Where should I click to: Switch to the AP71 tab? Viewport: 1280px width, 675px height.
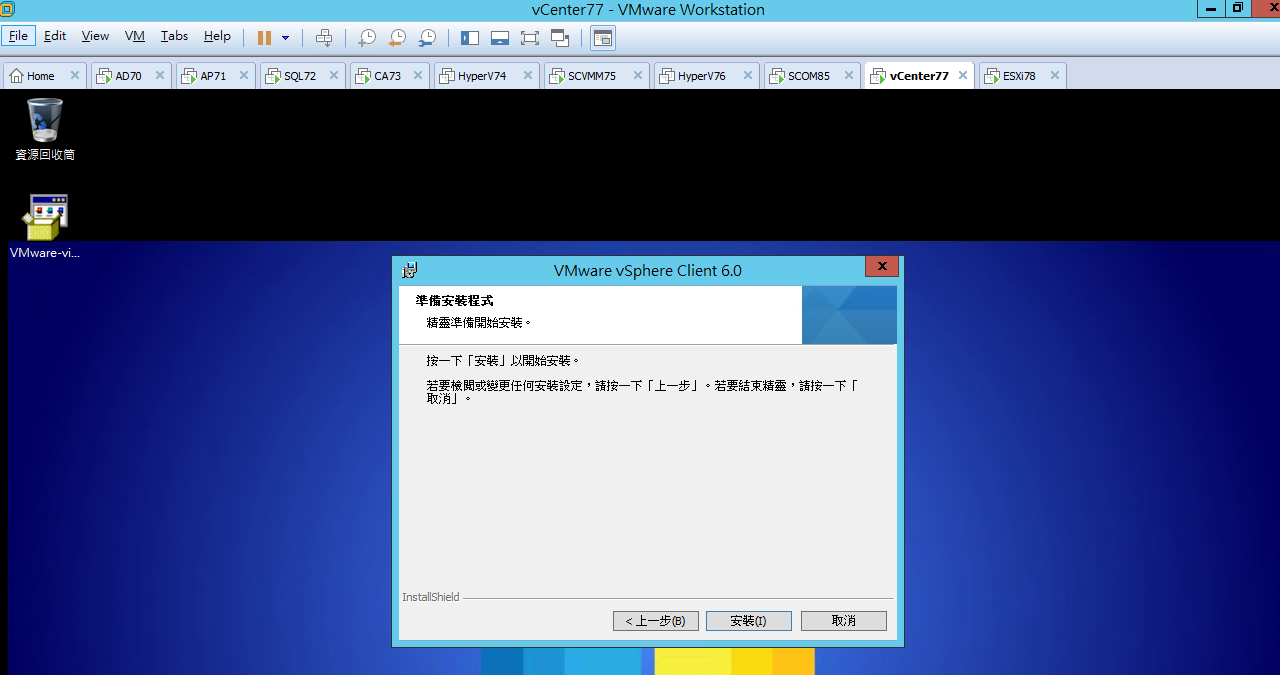pos(213,76)
